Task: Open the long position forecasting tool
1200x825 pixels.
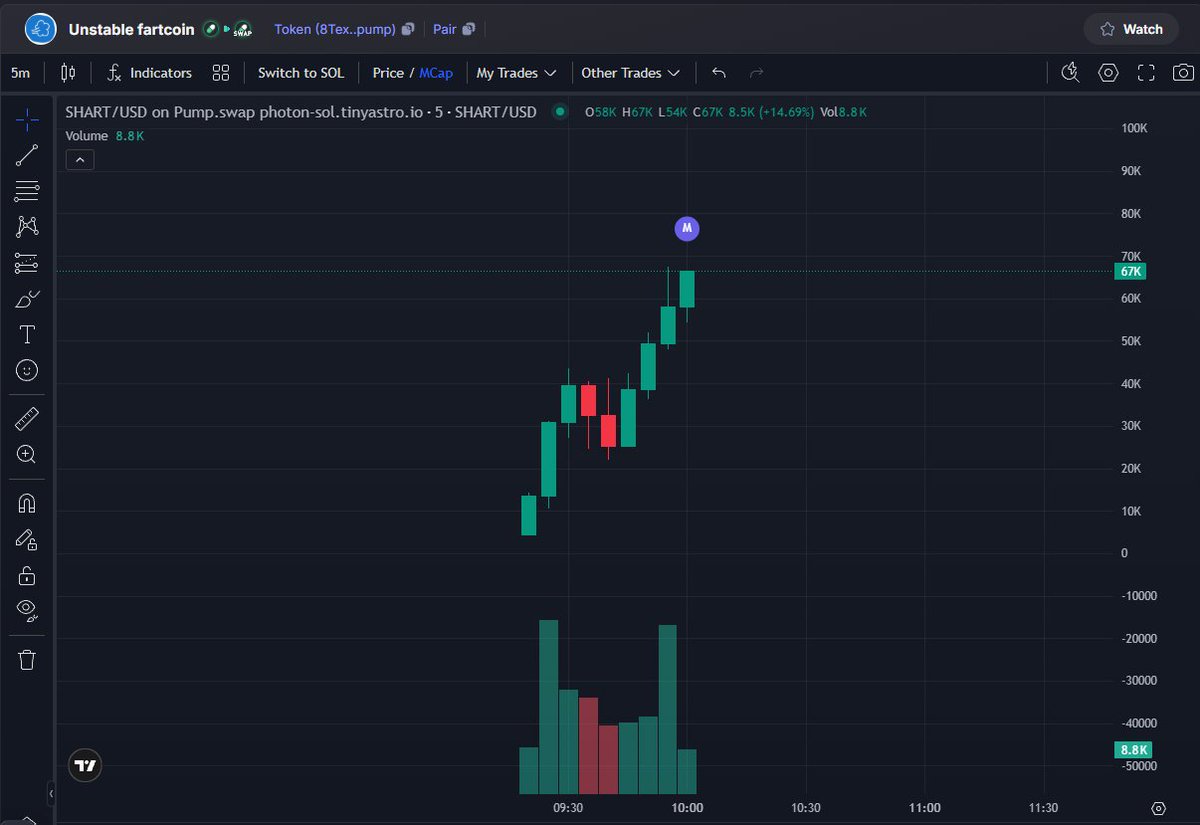Action: [x=27, y=263]
